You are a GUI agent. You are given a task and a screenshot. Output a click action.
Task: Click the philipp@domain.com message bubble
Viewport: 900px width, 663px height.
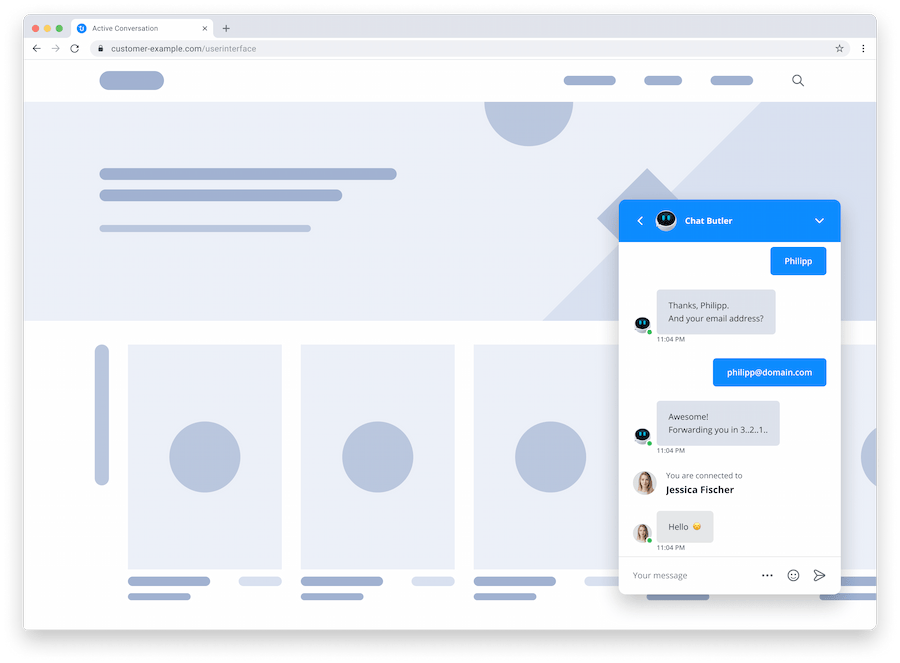(769, 372)
